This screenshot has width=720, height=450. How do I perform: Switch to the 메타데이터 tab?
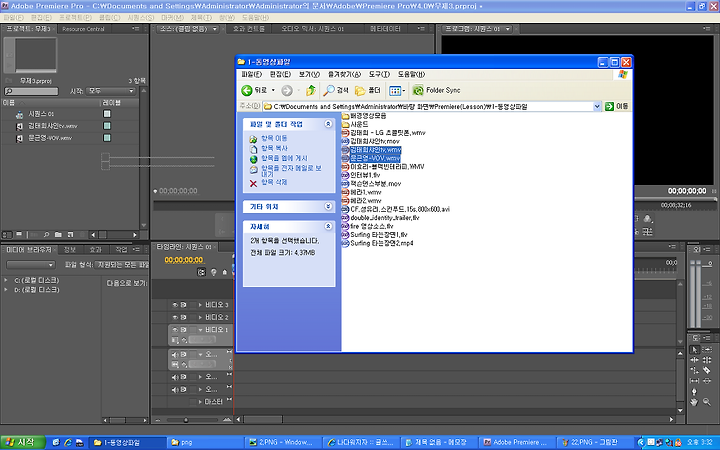point(385,28)
